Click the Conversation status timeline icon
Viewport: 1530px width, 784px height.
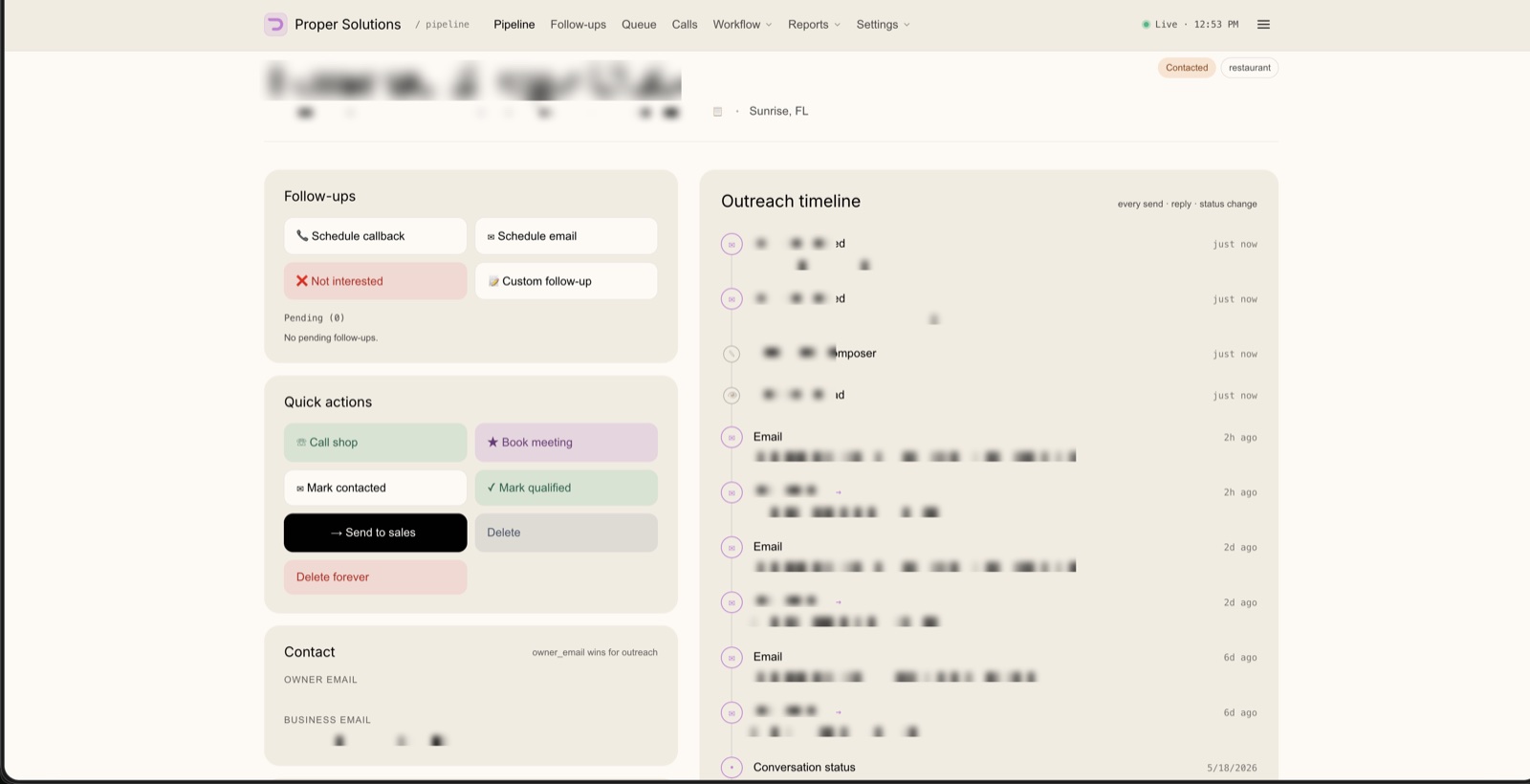pos(732,768)
